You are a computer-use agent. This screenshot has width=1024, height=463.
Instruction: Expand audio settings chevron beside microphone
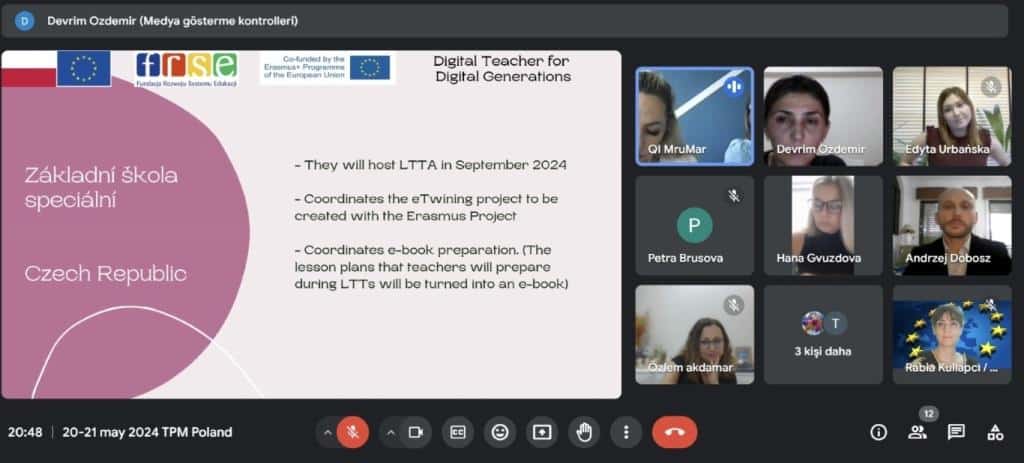coord(326,432)
